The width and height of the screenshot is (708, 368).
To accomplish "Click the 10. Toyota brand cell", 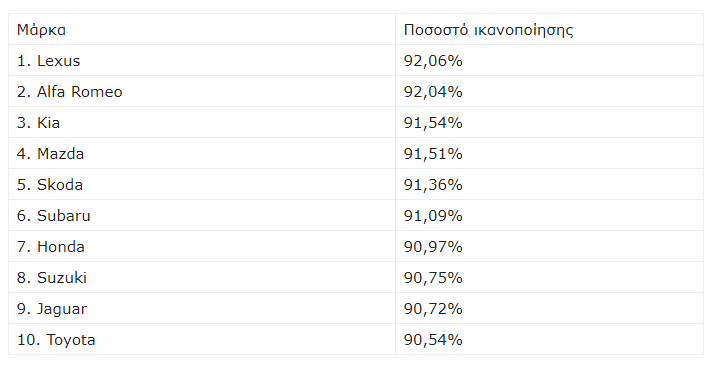I will coord(202,339).
